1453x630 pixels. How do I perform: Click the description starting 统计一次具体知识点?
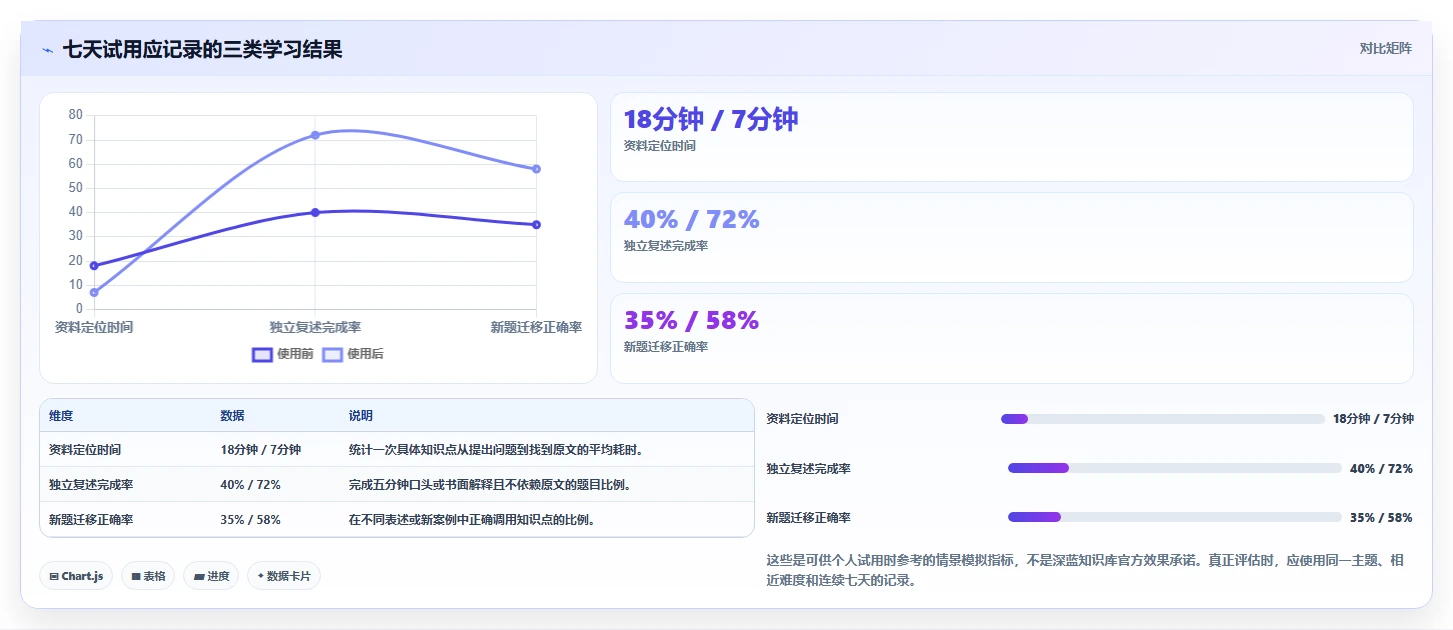click(497, 450)
